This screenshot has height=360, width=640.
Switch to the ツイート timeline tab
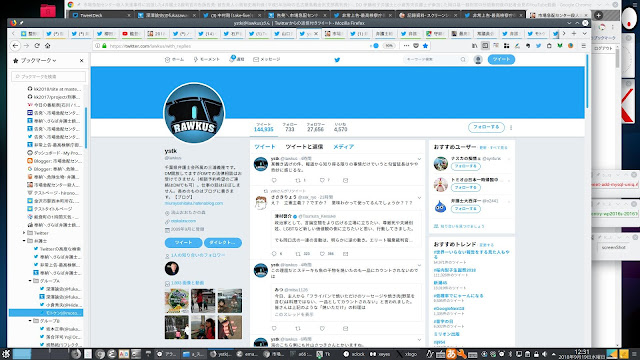pyautogui.click(x=264, y=147)
